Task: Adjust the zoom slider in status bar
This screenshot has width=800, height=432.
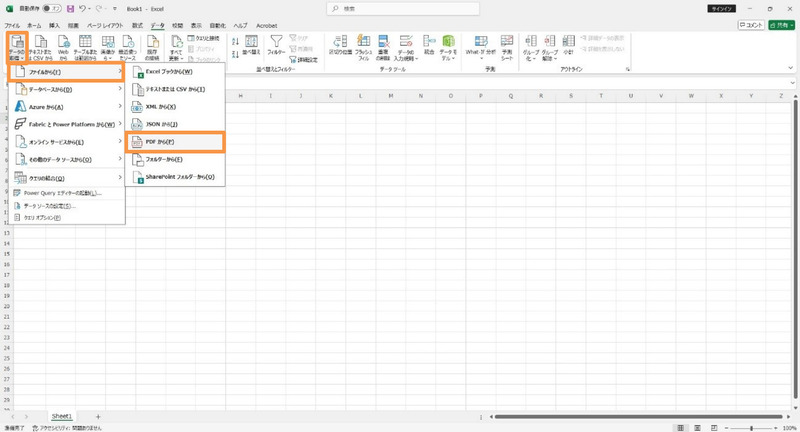Action: (751, 428)
